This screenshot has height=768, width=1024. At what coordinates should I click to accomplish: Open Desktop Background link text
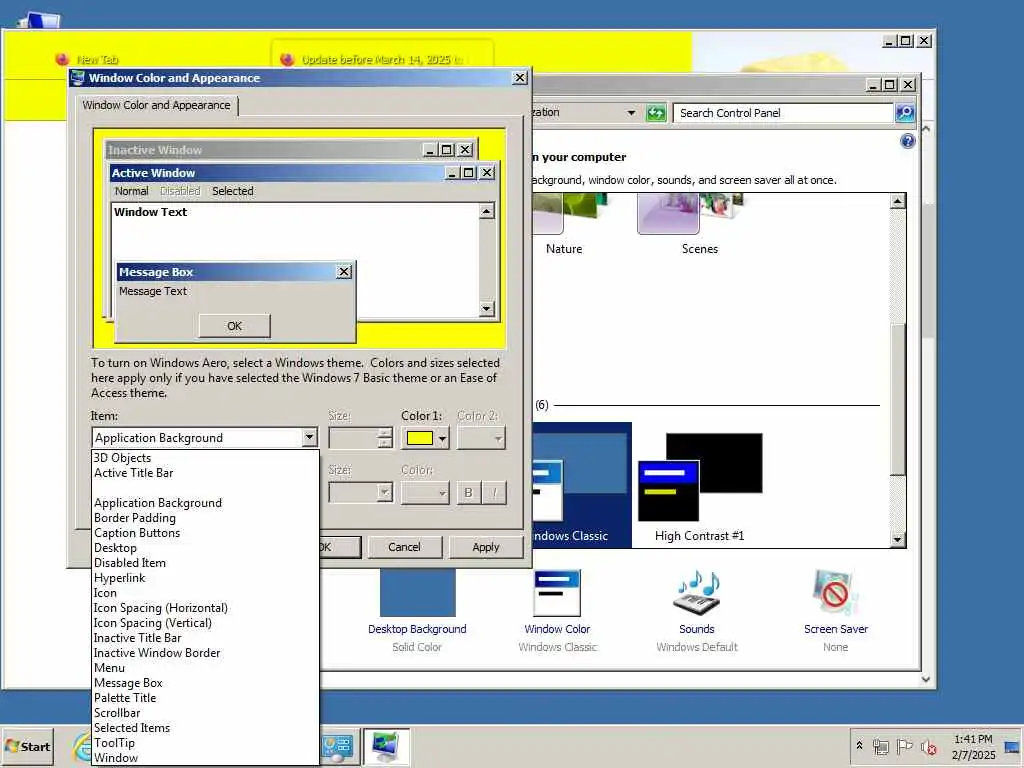pos(417,629)
